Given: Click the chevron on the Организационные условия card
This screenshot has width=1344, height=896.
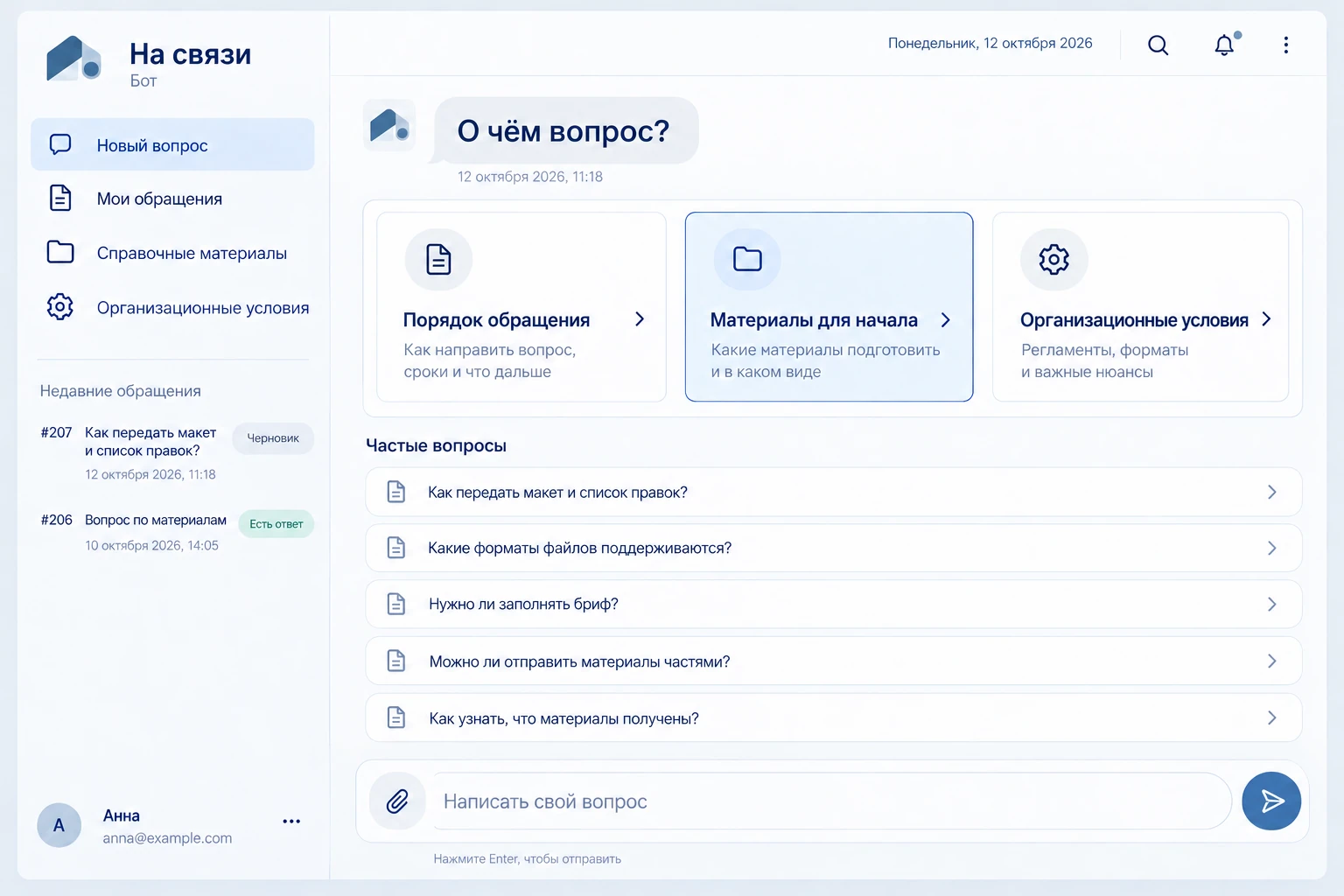Looking at the screenshot, I should (x=1266, y=319).
